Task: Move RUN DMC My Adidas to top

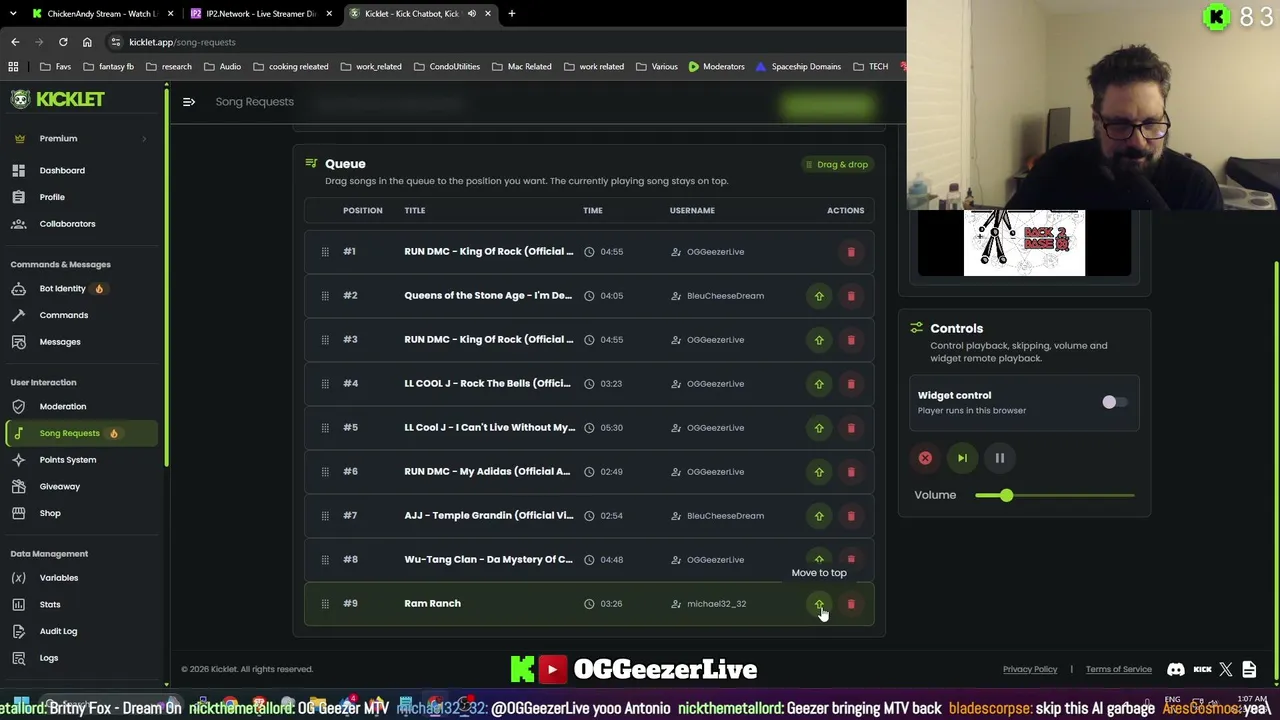Action: tap(819, 472)
